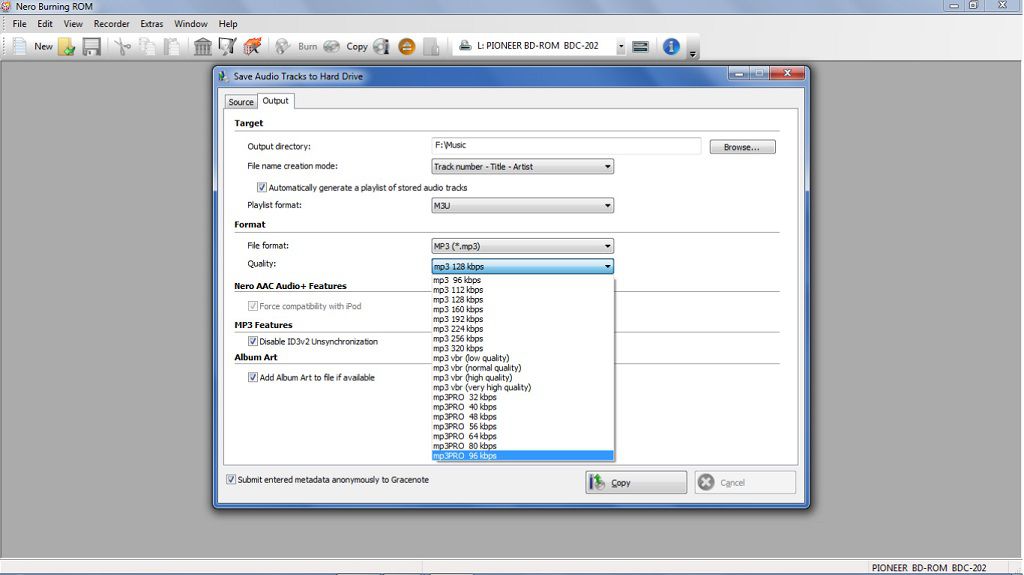1024x575 pixels.
Task: Open the Extras menu
Action: (152, 24)
